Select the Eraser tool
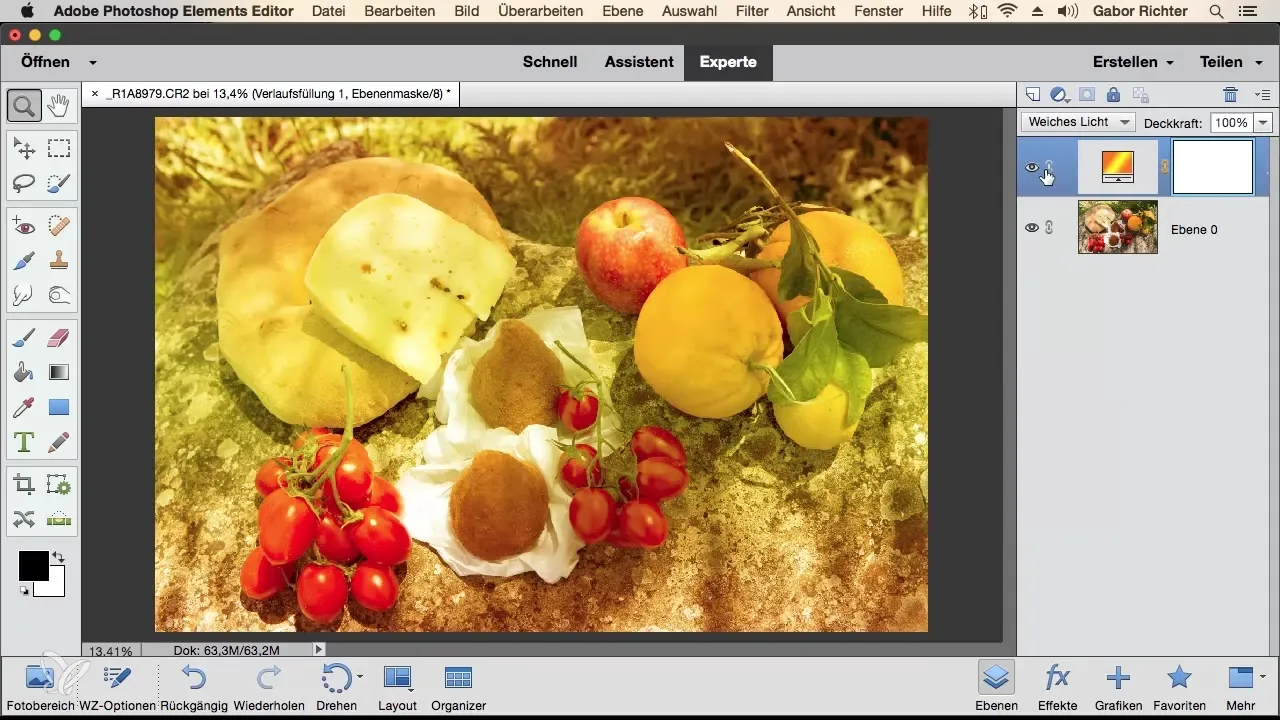The width and height of the screenshot is (1280, 720). click(x=58, y=339)
